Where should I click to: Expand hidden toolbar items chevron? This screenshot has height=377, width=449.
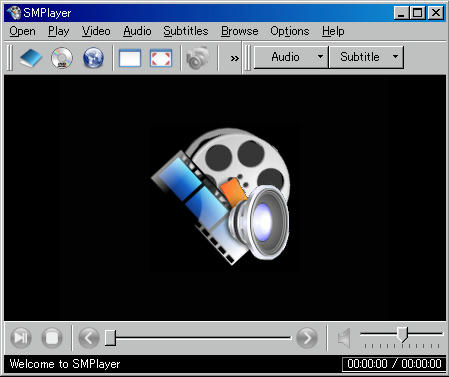pyautogui.click(x=235, y=59)
